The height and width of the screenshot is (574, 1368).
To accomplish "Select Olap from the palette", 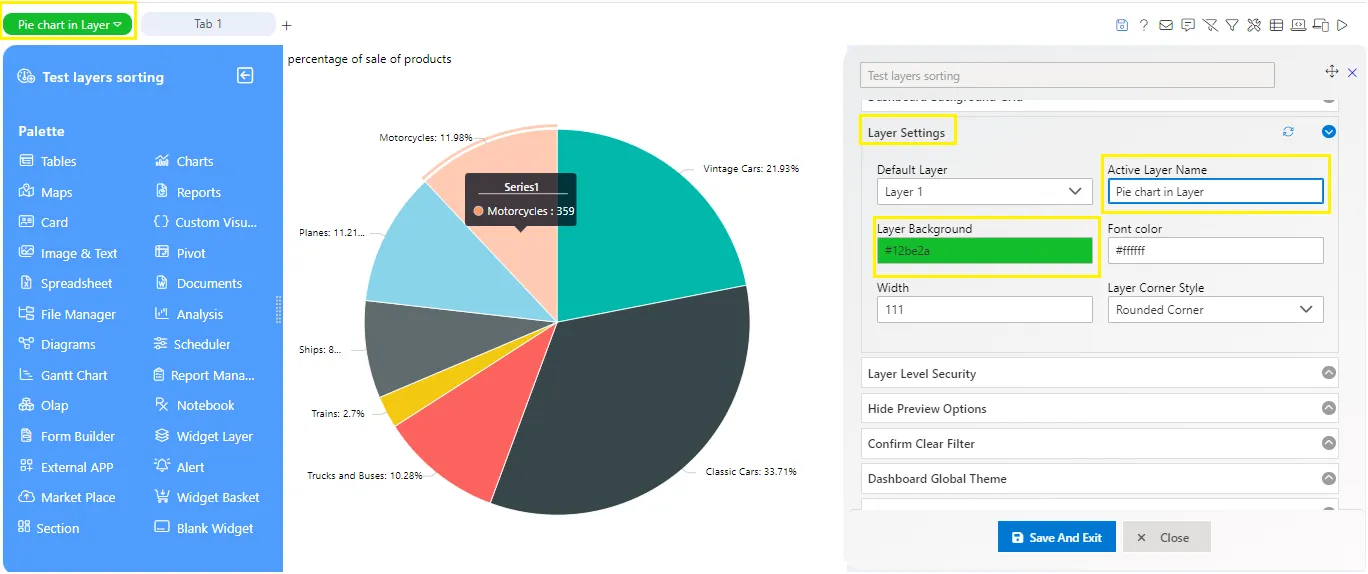I will (x=44, y=405).
